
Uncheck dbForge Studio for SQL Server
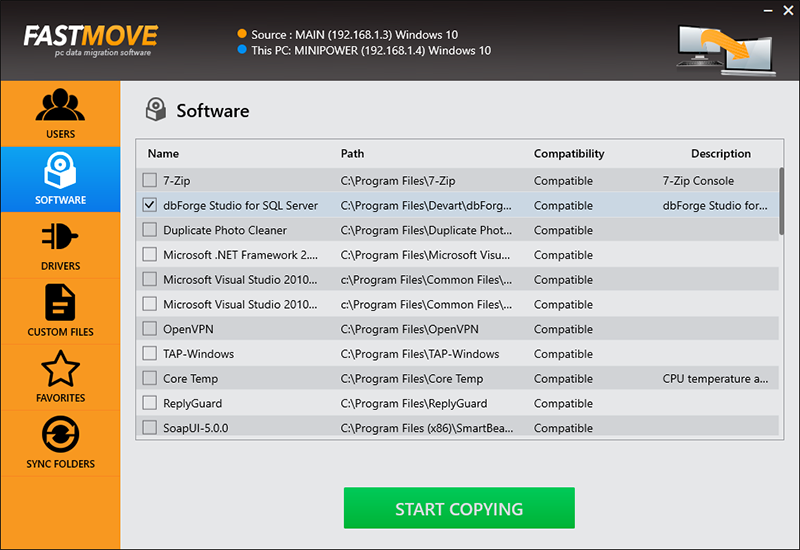150,206
